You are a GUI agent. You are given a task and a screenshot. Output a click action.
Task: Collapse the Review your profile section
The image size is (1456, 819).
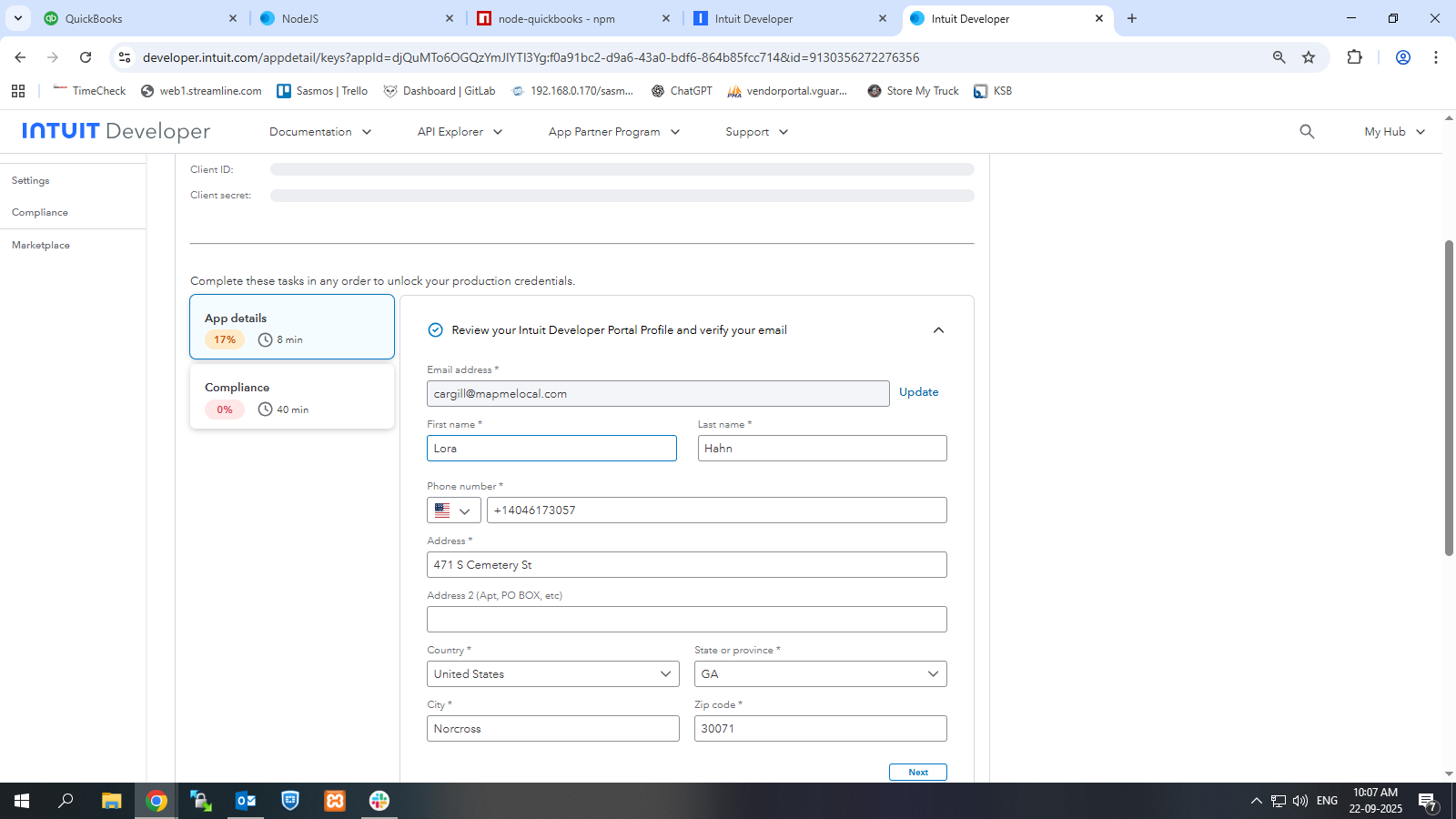tap(938, 330)
